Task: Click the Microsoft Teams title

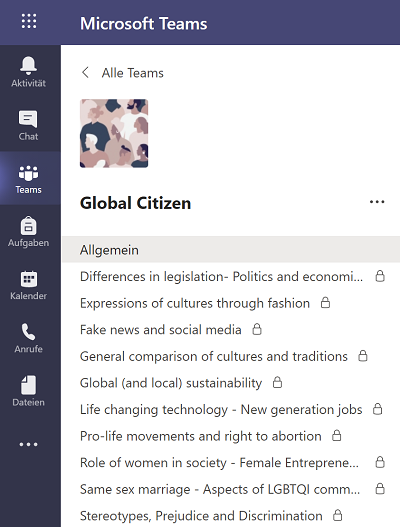Action: (x=144, y=24)
